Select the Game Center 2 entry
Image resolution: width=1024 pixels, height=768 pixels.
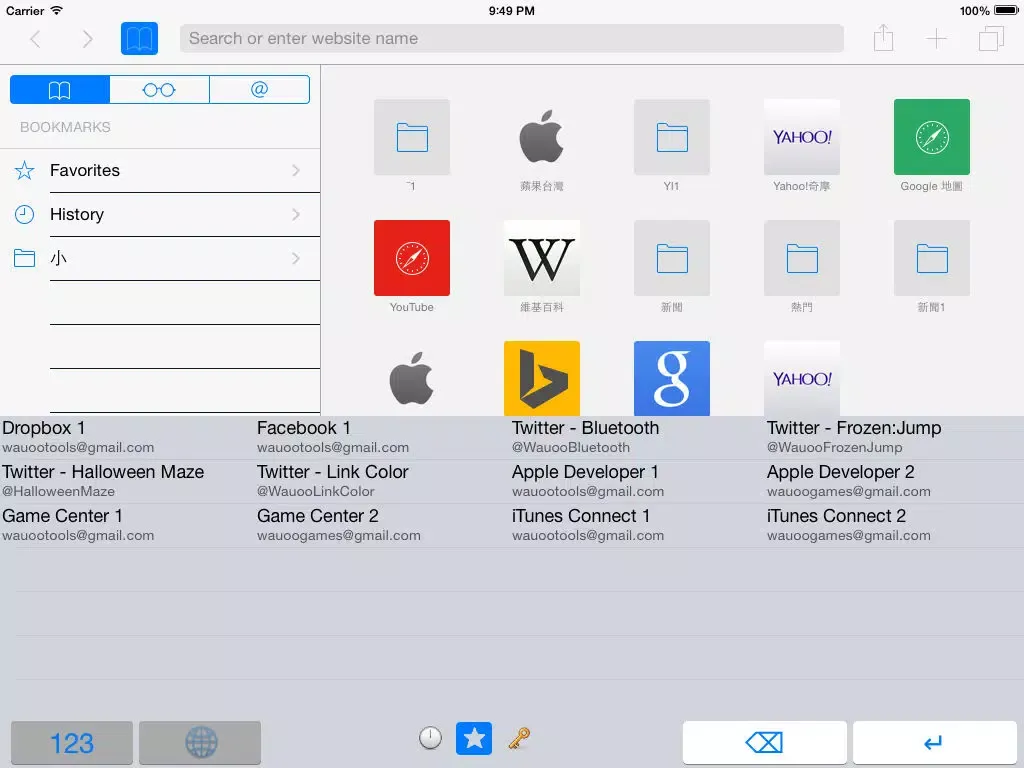(382, 525)
